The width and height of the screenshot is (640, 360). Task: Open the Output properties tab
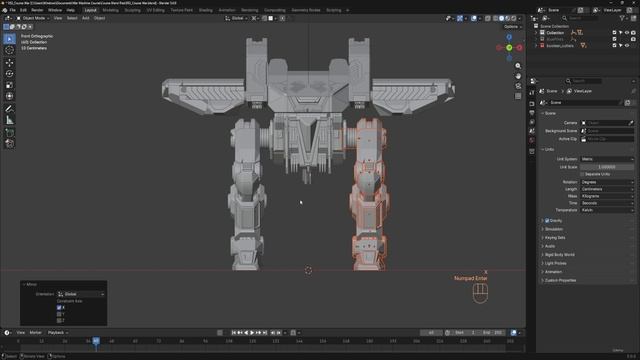click(532, 113)
